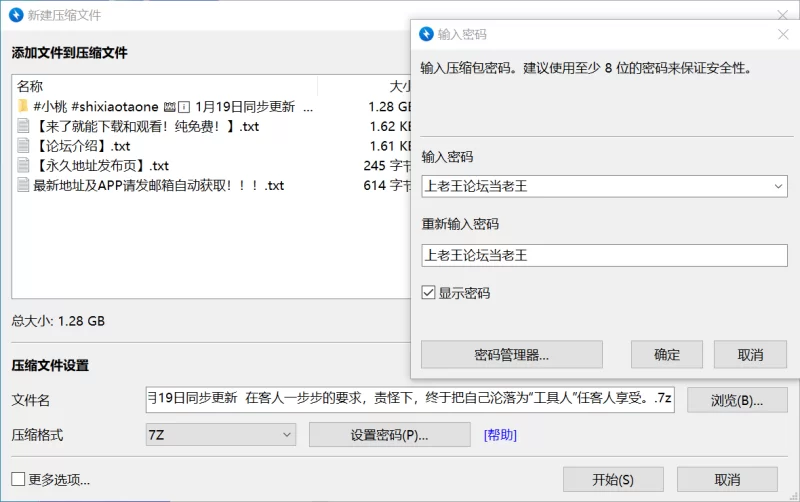Enable the 更多选项 checkbox
Viewport: 800px width, 502px height.
[x=18, y=479]
